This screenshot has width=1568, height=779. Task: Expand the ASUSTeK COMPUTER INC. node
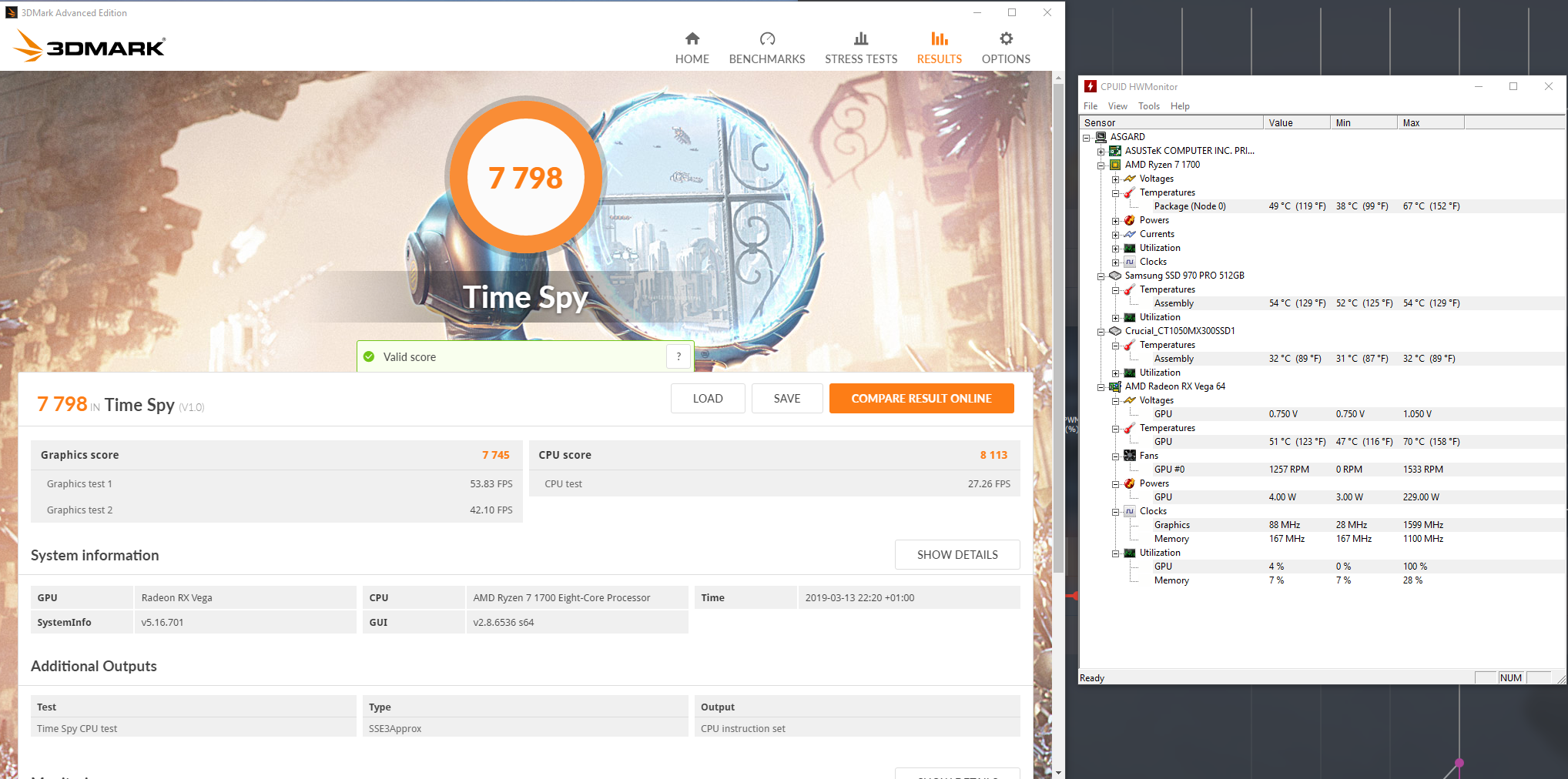(1101, 152)
